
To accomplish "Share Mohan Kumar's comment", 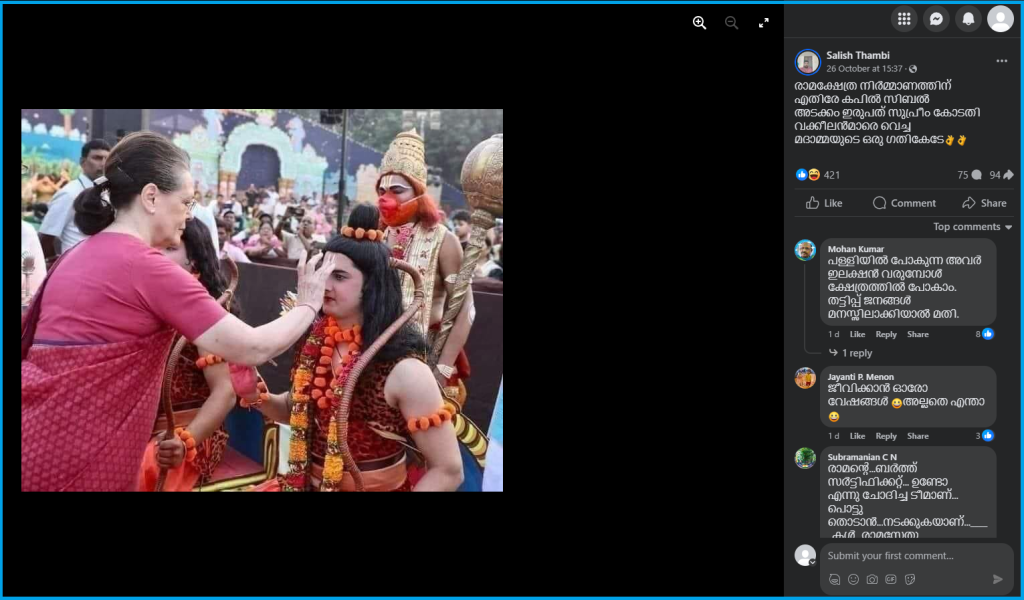I will pyautogui.click(x=918, y=334).
